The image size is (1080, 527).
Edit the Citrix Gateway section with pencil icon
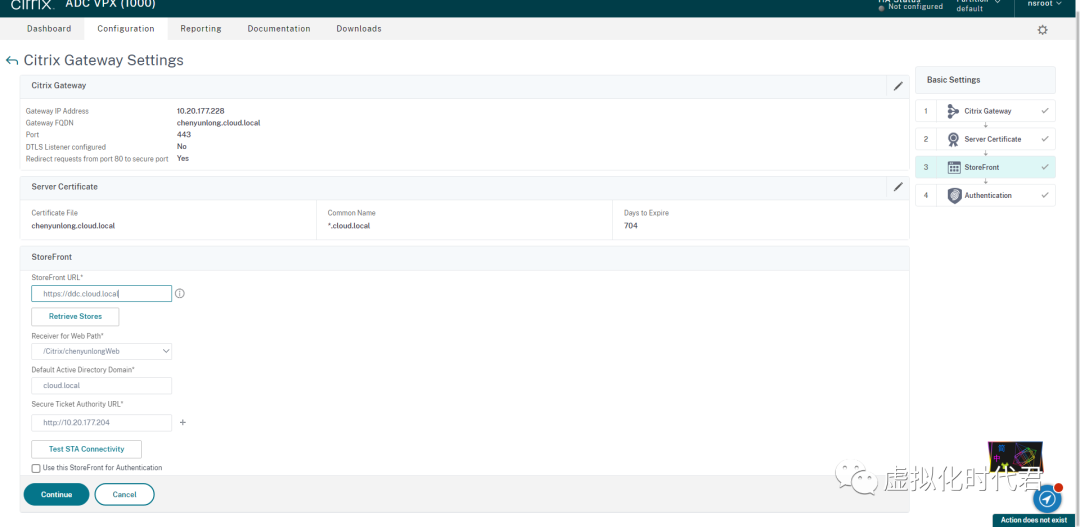pos(897,86)
